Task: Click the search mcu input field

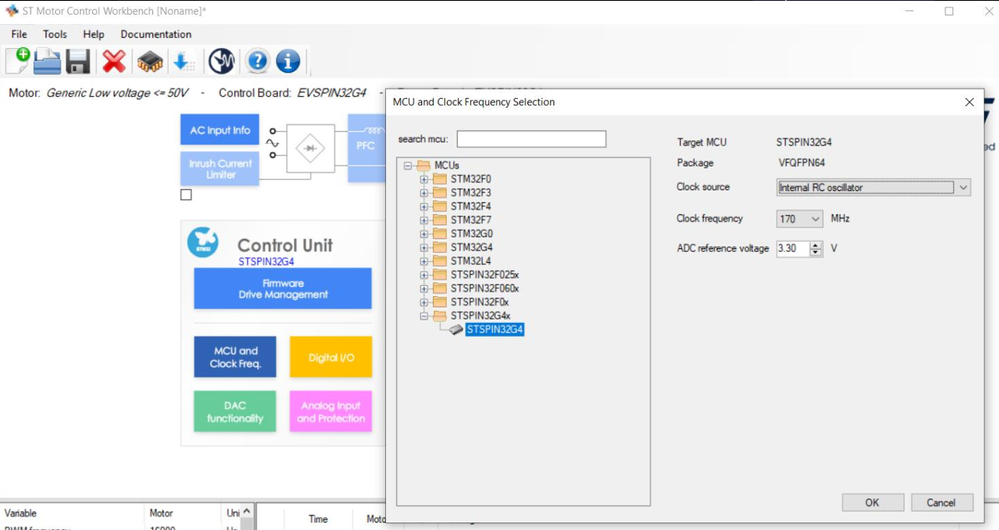Action: pos(531,139)
